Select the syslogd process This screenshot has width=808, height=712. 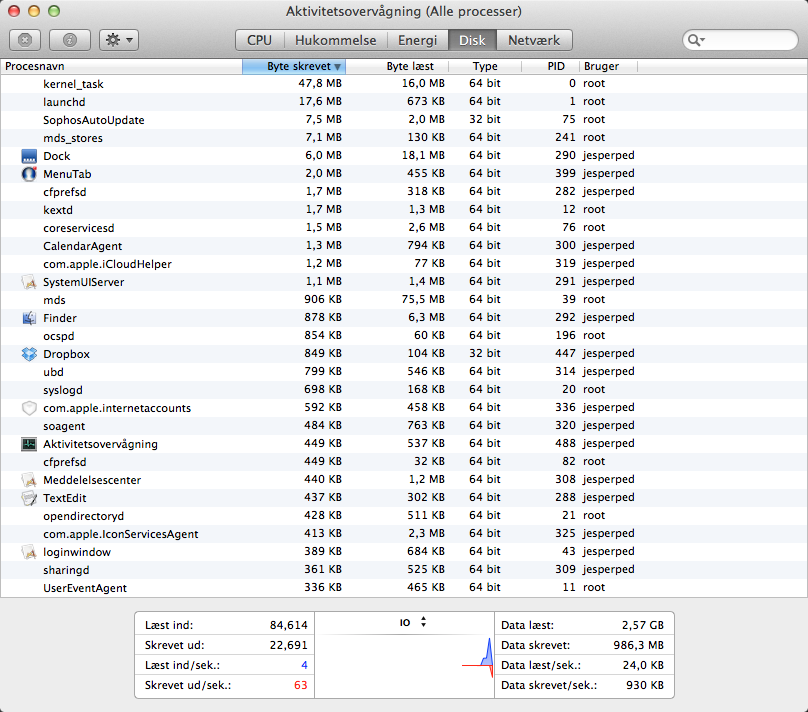click(404, 390)
